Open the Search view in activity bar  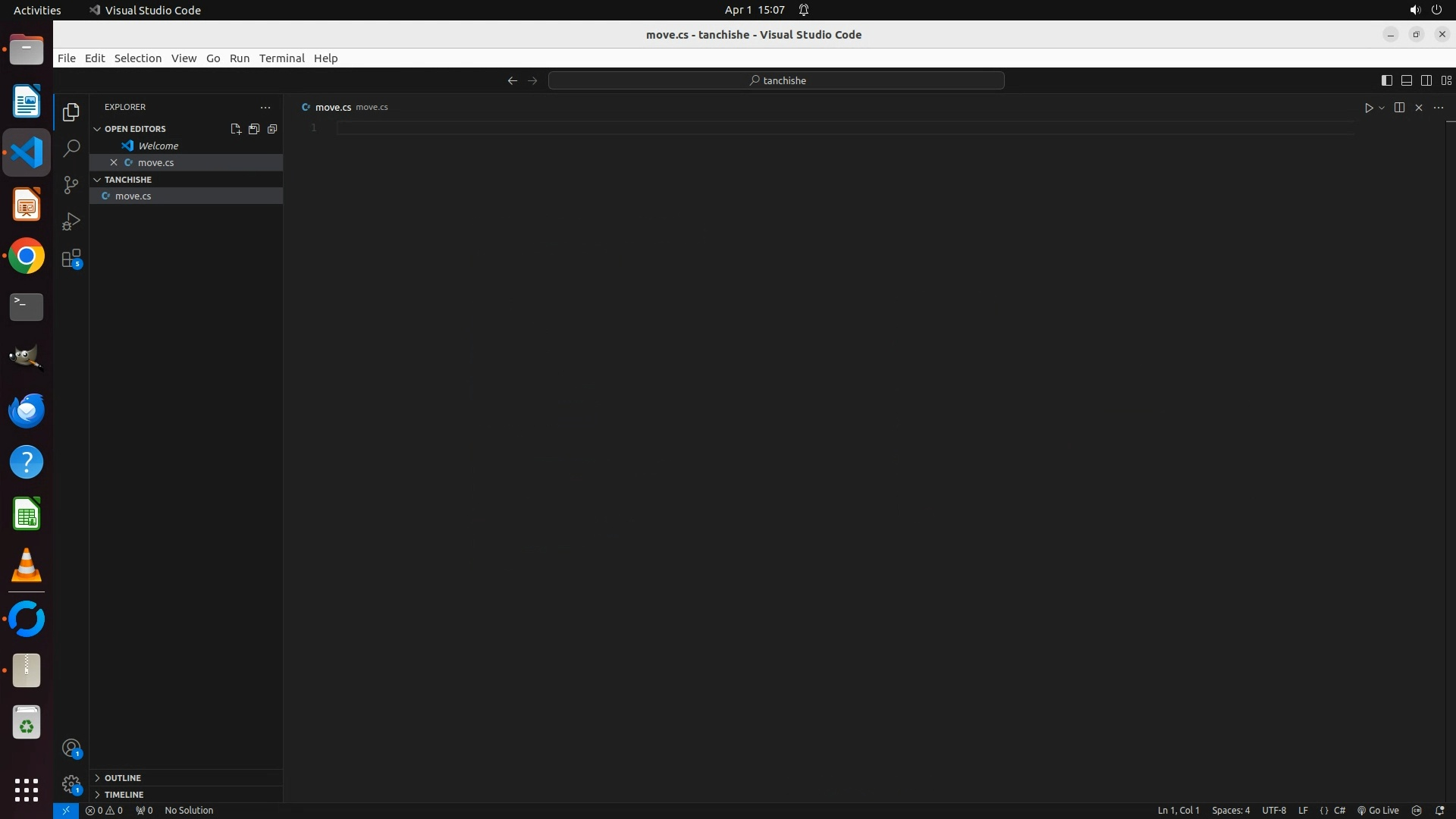[71, 149]
